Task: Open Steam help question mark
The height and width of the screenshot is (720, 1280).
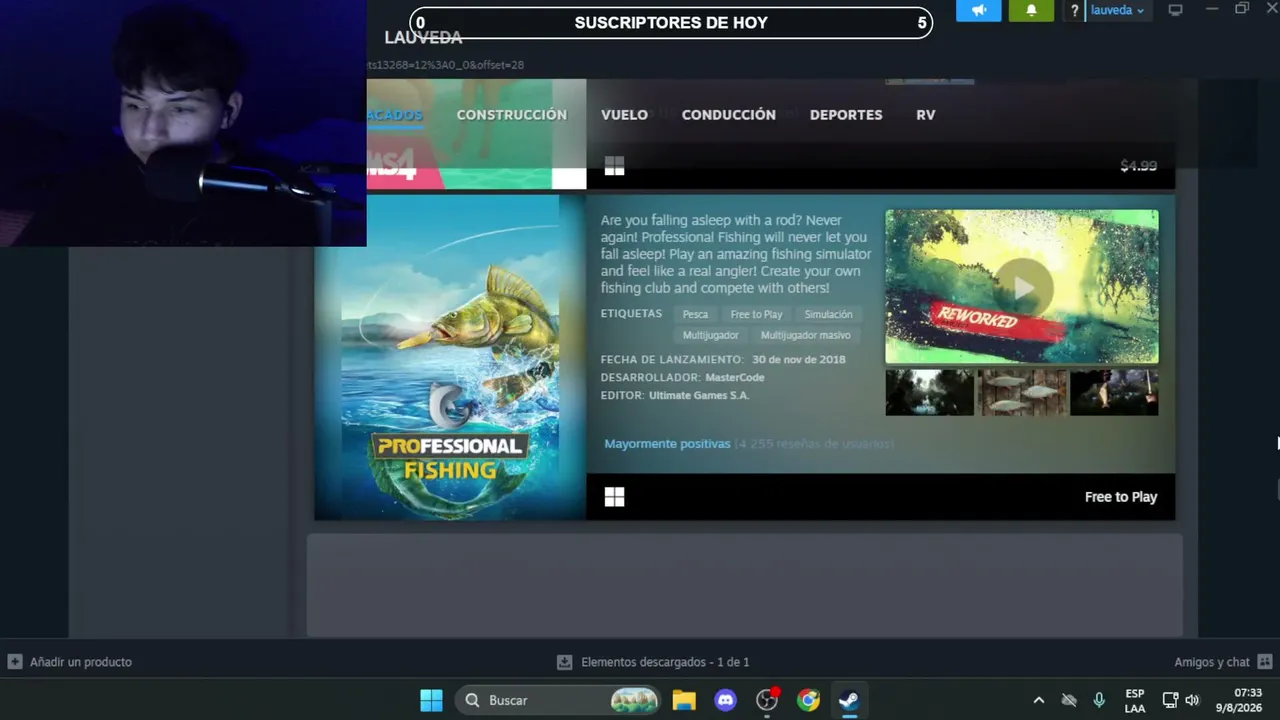Action: pyautogui.click(x=1074, y=11)
